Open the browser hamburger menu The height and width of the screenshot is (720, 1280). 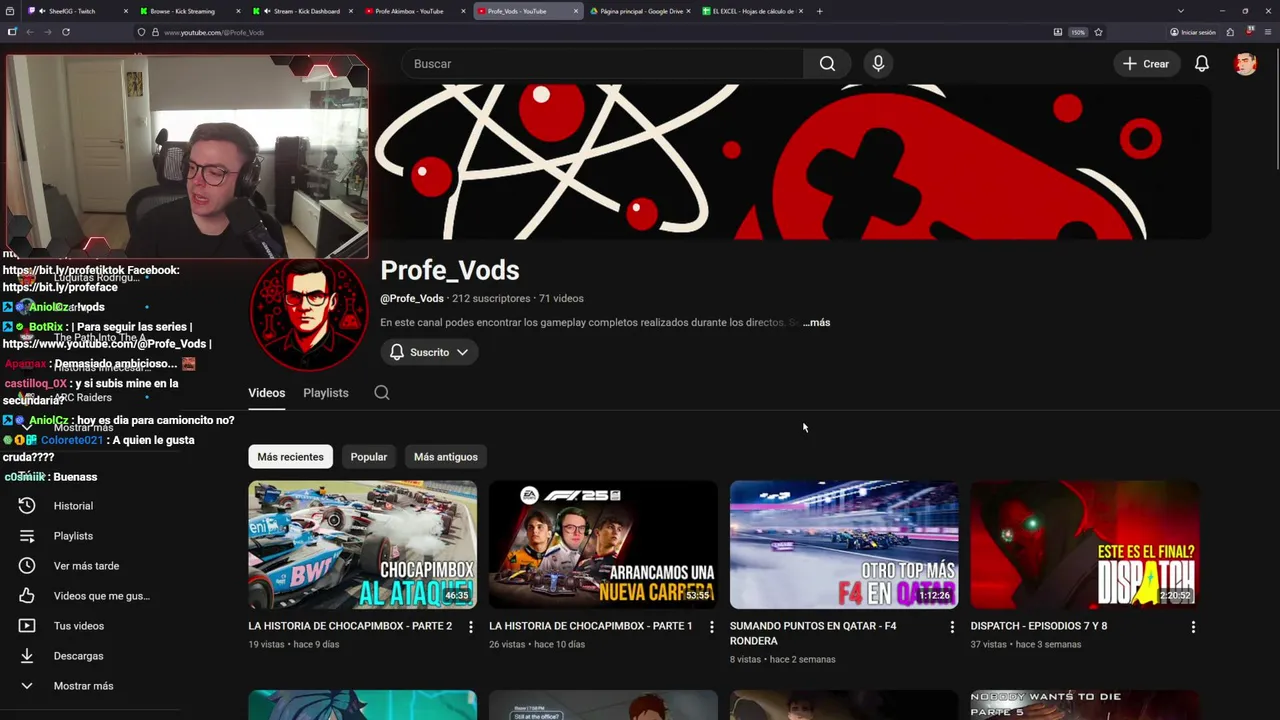click(x=1267, y=32)
